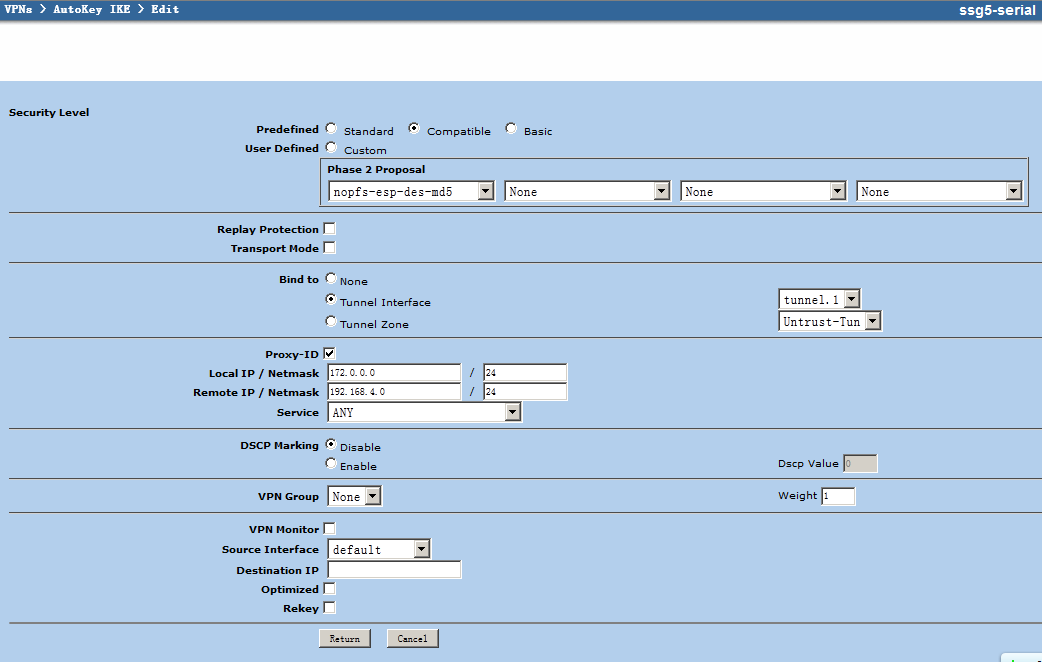Select Bind to None option
Viewport: 1042px width, 662px height.
click(331, 280)
